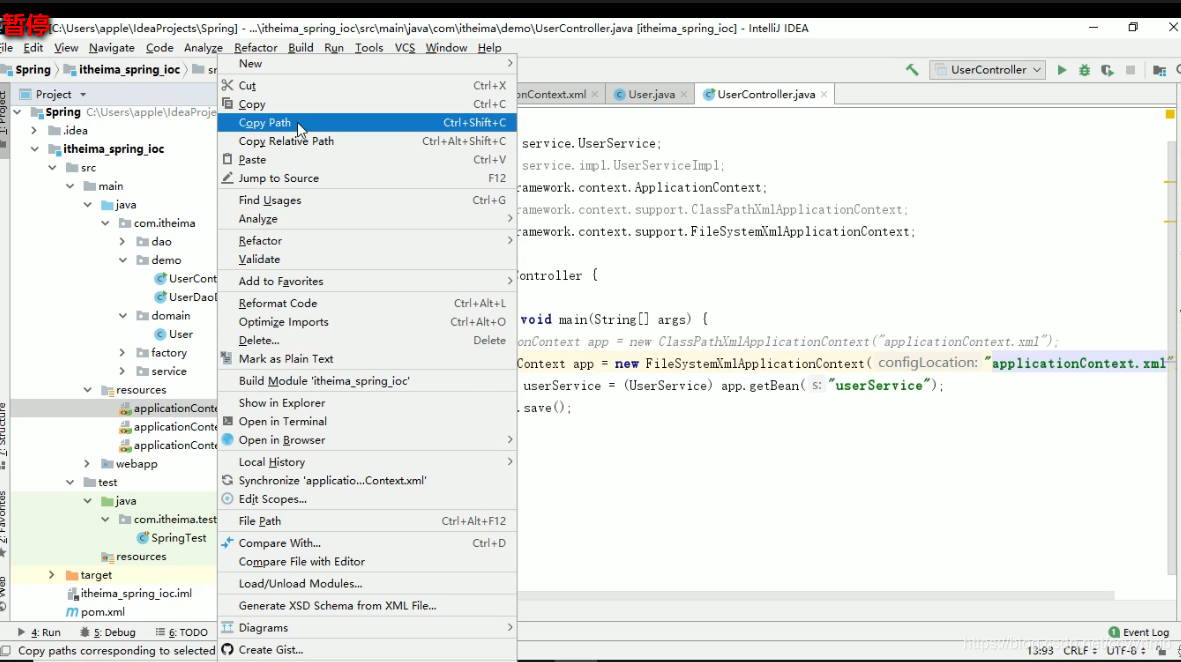Expand the dao package node
Image resolution: width=1181 pixels, height=662 pixels.
click(123, 242)
